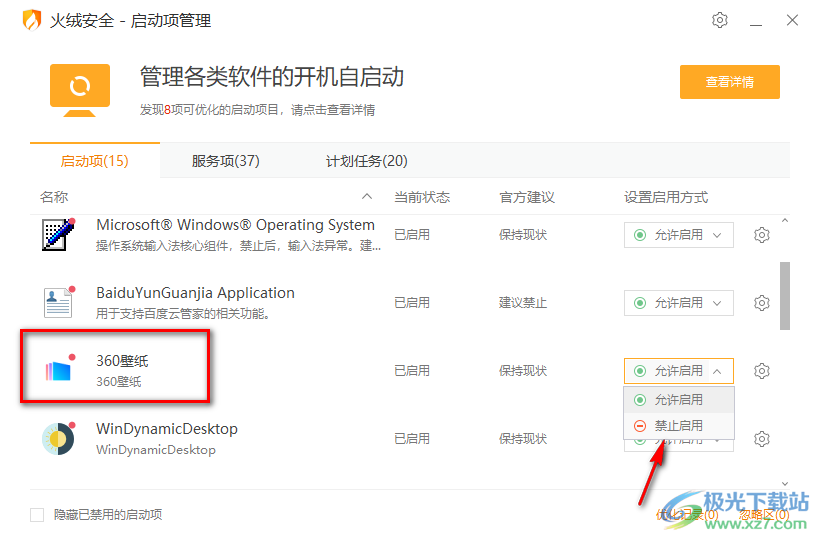Image resolution: width=820 pixels, height=540 pixels.
Task: Click 用于支持百度云管家的相关功能 description
Action: tap(183, 314)
